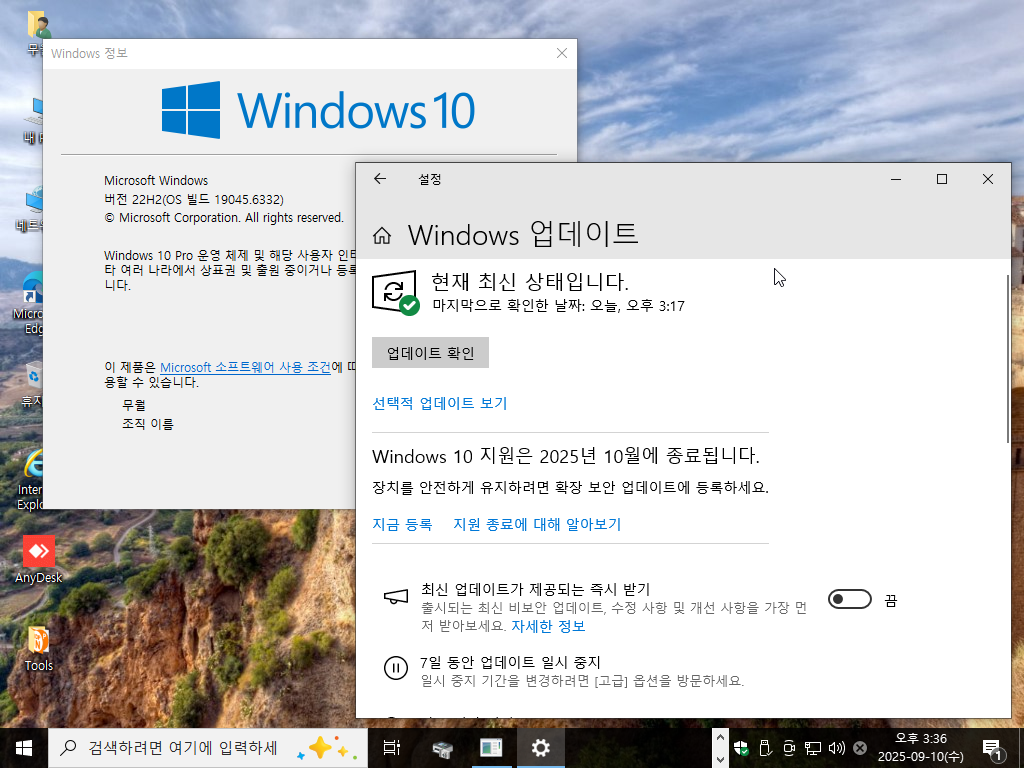Click the pause icon for 7-day update pause
The height and width of the screenshot is (768, 1024).
coord(396,668)
